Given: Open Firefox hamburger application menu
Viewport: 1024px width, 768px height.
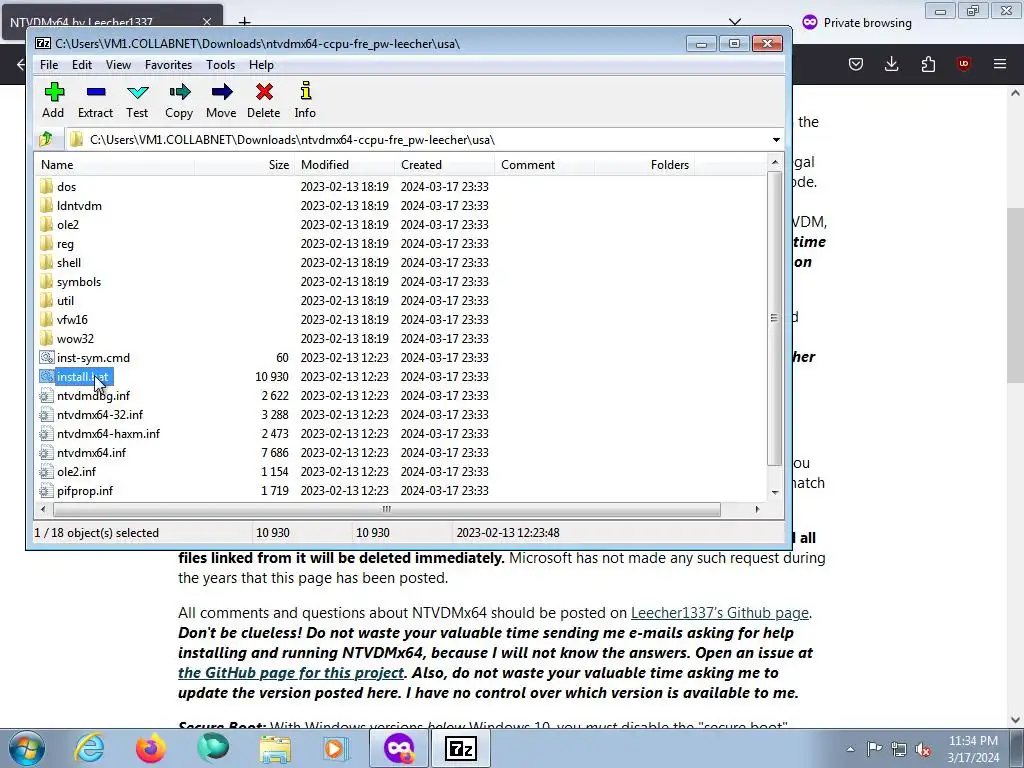Looking at the screenshot, I should click(1000, 64).
